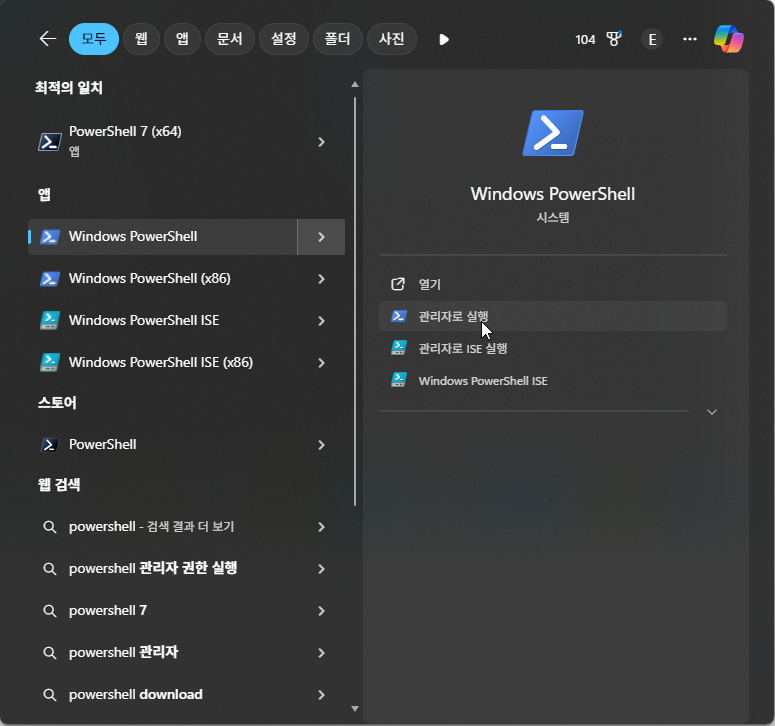Click the results list scroll down arrow
The image size is (775, 726).
[x=355, y=709]
